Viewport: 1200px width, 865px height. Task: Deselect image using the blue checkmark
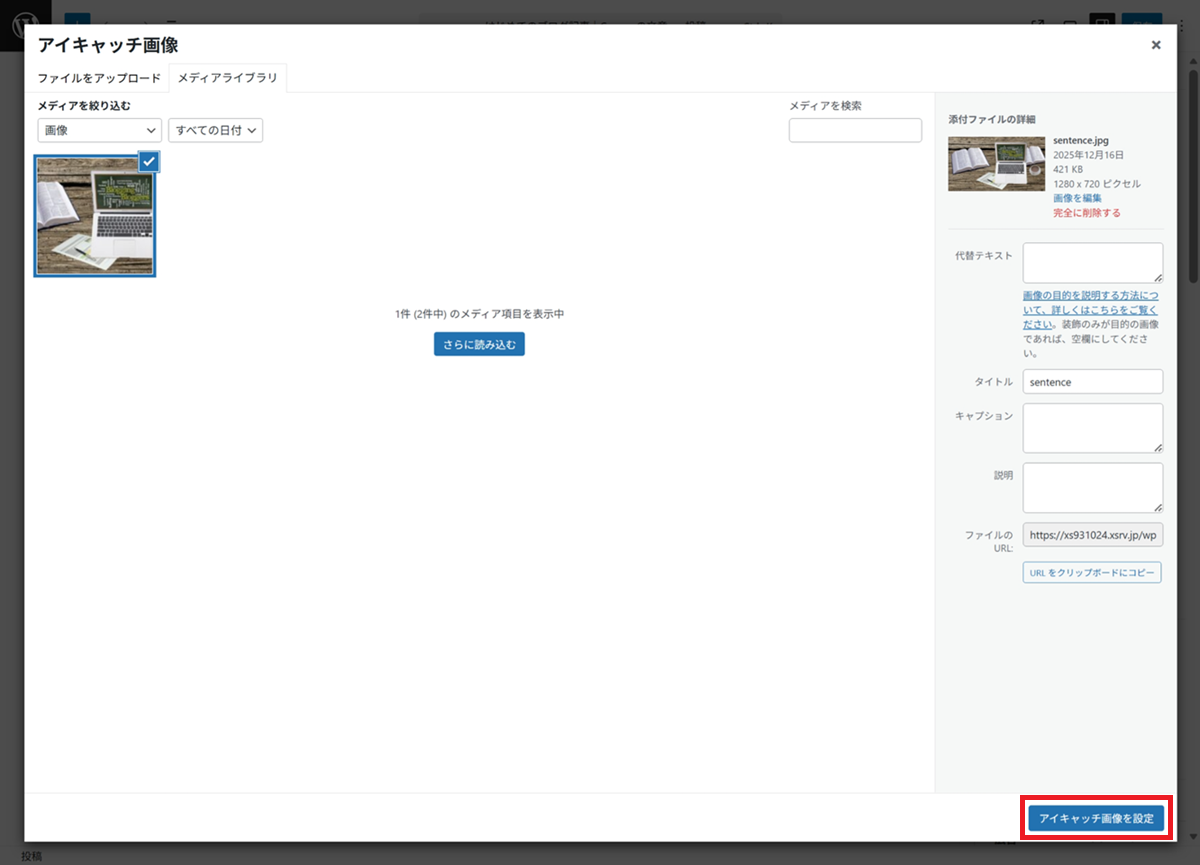coord(148,162)
